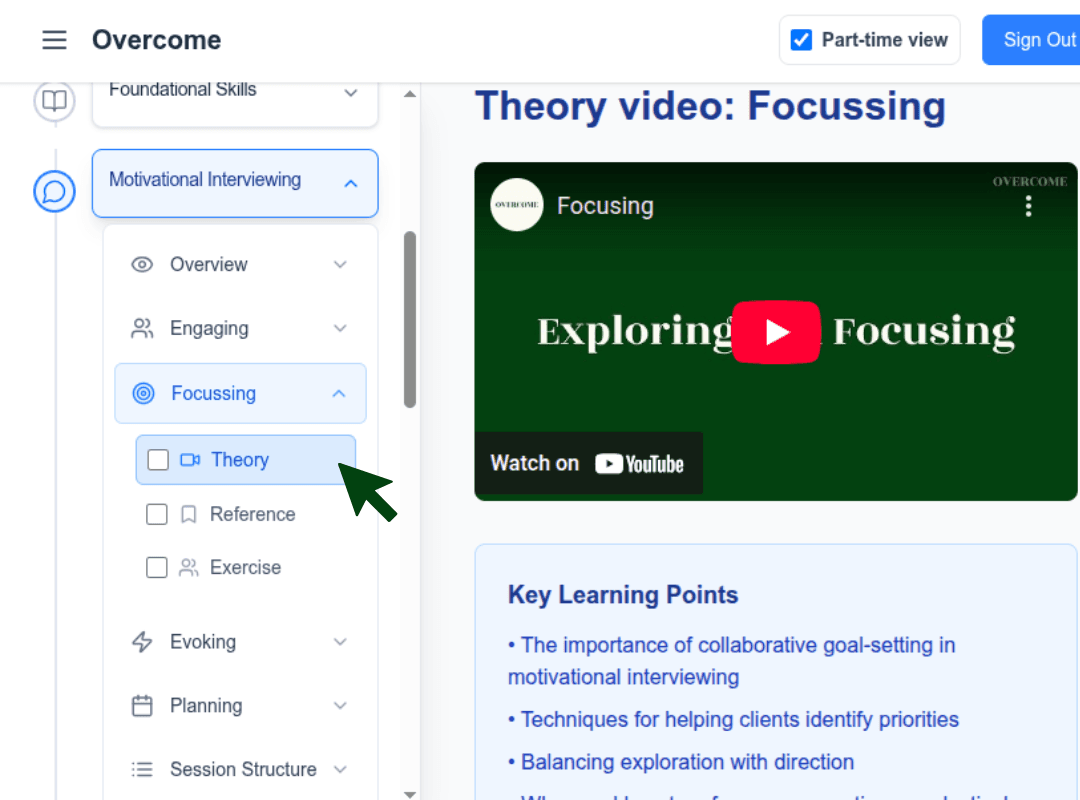The image size is (1080, 800).
Task: Select the Evoking section label
Action: 202,642
